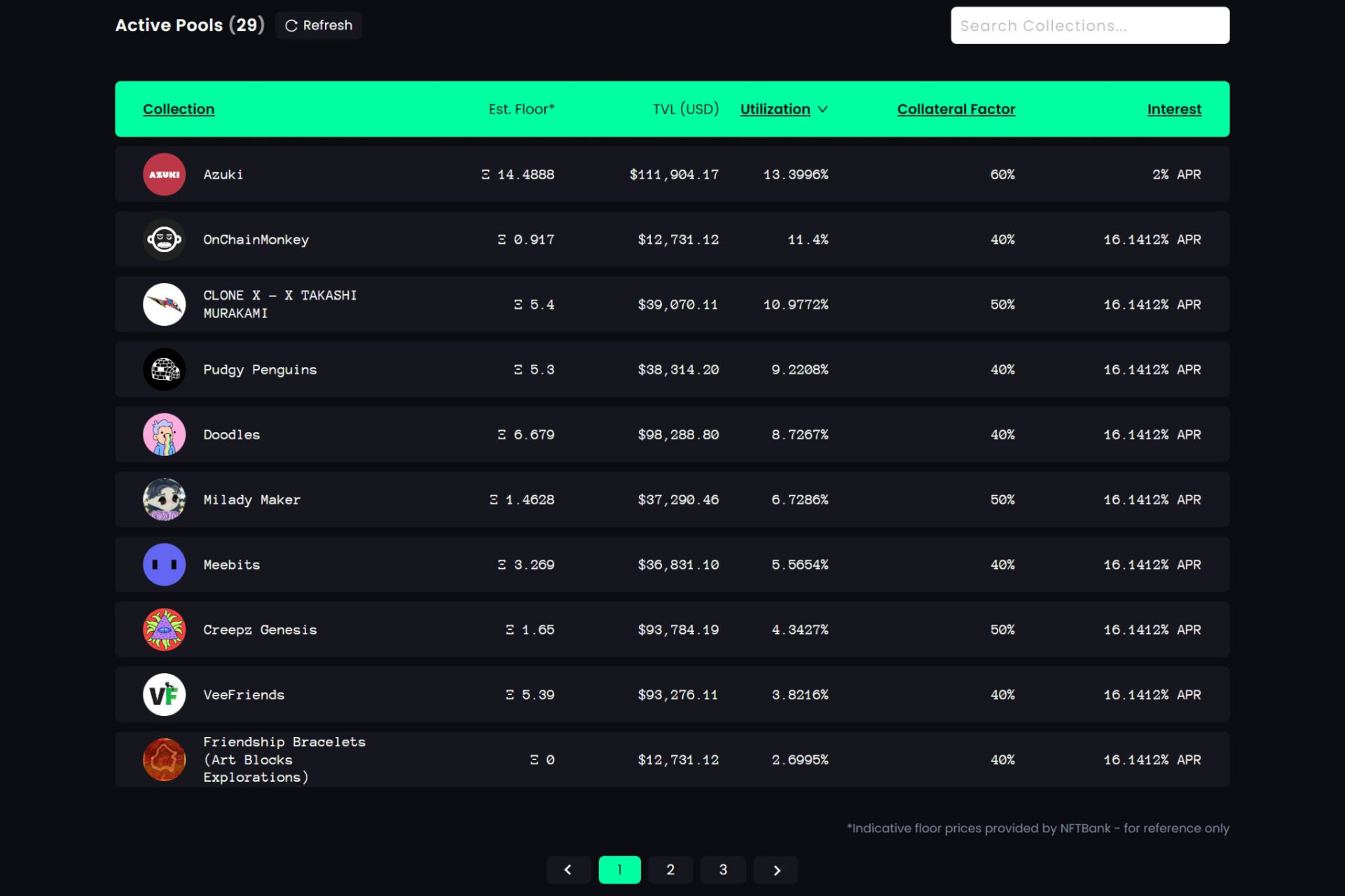Open the VeeFriends pool name

pyautogui.click(x=244, y=695)
